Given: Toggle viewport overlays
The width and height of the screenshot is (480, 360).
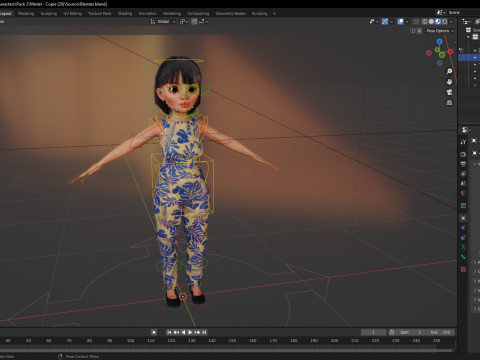Looking at the screenshot, I should pyautogui.click(x=401, y=21).
